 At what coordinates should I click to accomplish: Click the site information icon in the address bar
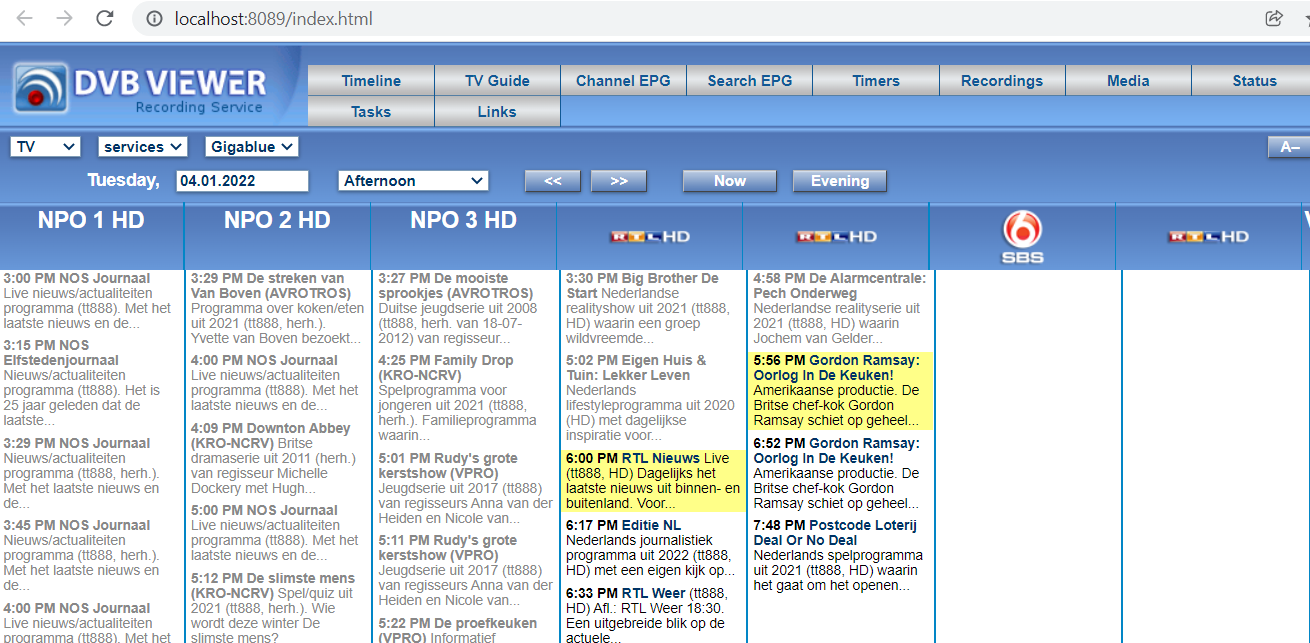click(154, 18)
